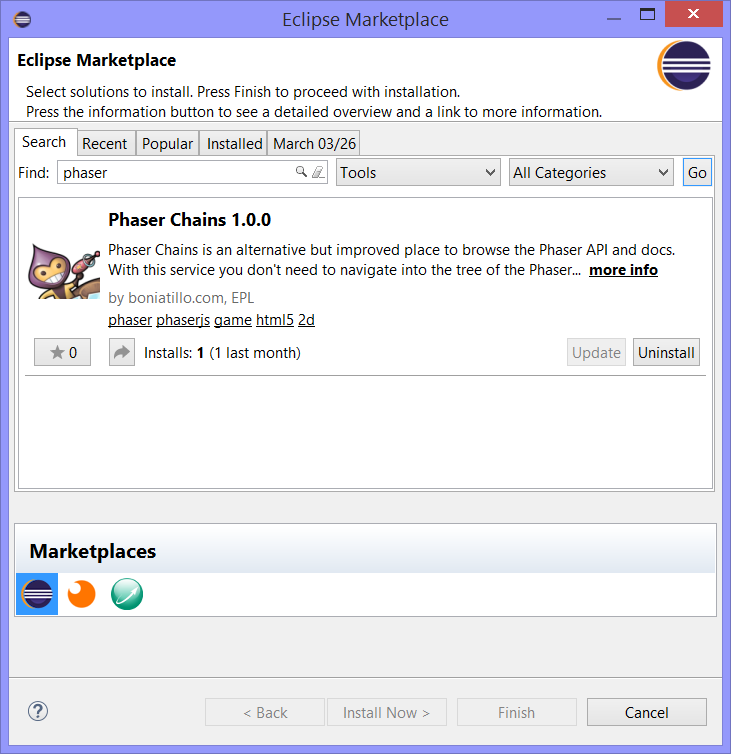Minimize the Eclipse Marketplace window

614,18
